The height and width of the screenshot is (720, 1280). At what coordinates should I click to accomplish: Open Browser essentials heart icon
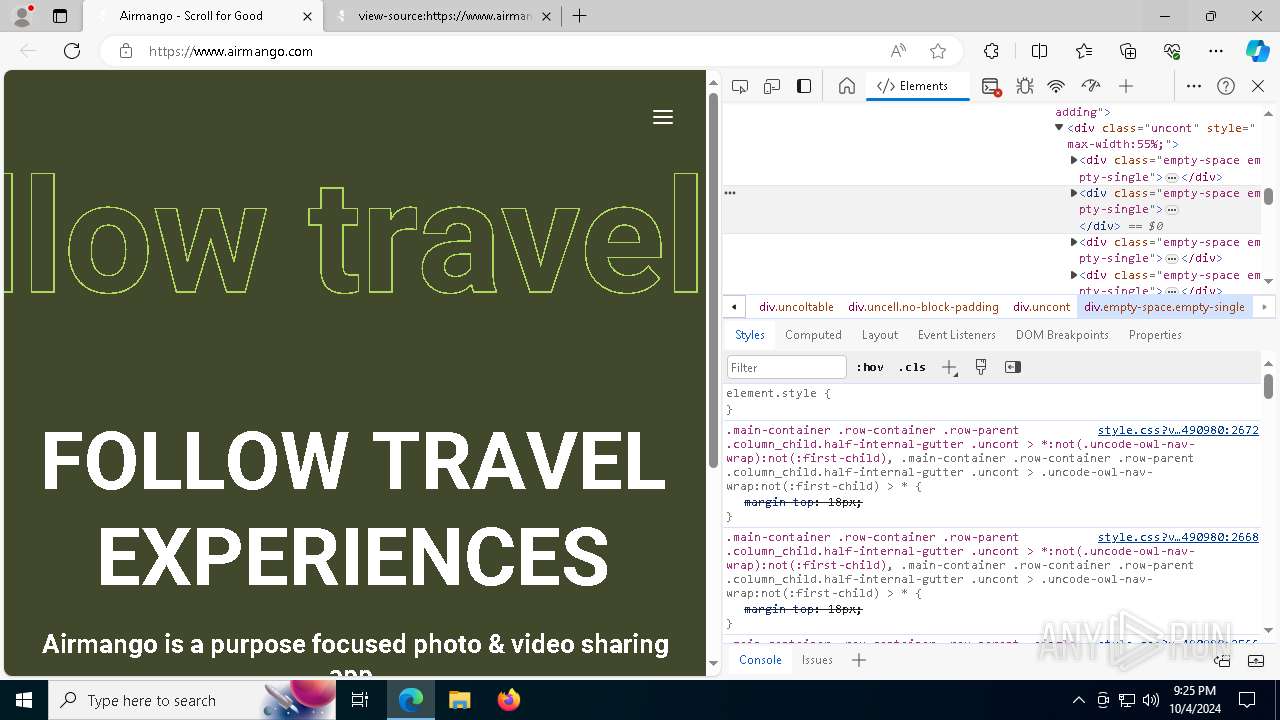click(x=1172, y=51)
